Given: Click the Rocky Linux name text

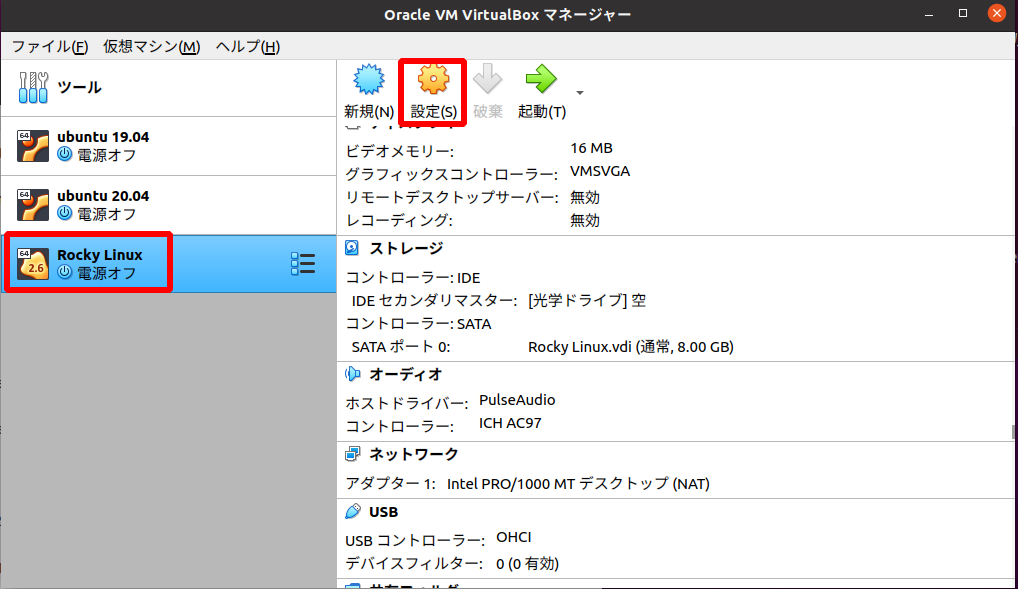Looking at the screenshot, I should tap(99, 255).
